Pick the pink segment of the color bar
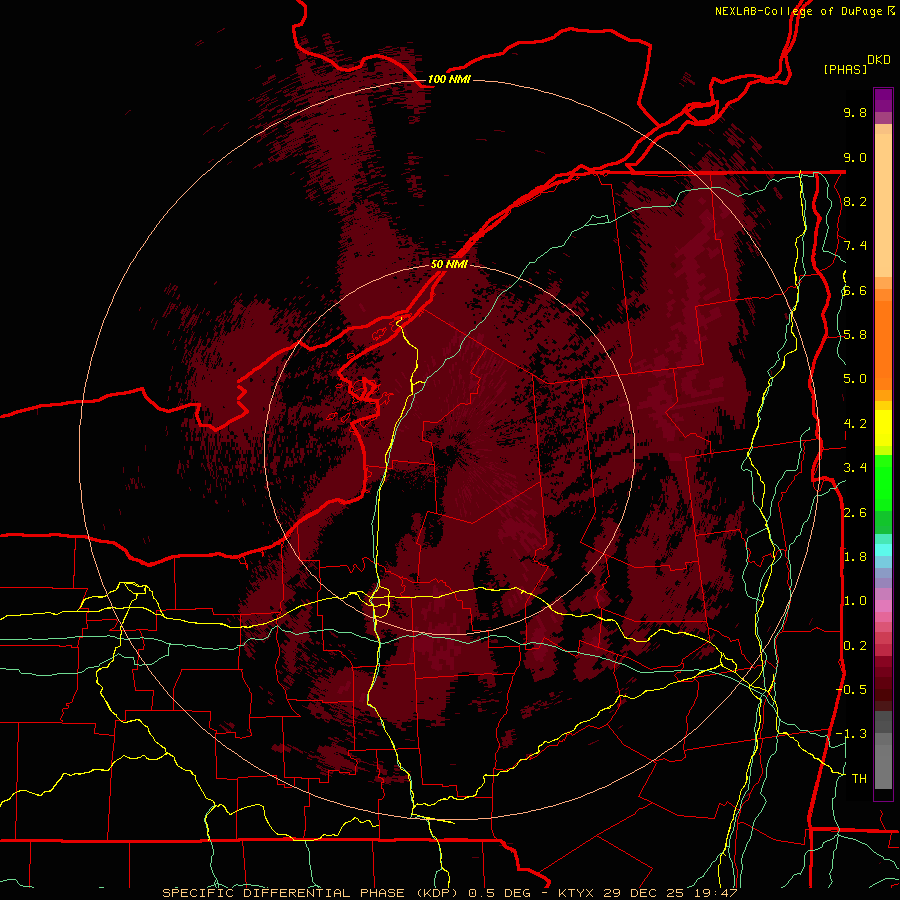The width and height of the screenshot is (900, 900). [883, 606]
